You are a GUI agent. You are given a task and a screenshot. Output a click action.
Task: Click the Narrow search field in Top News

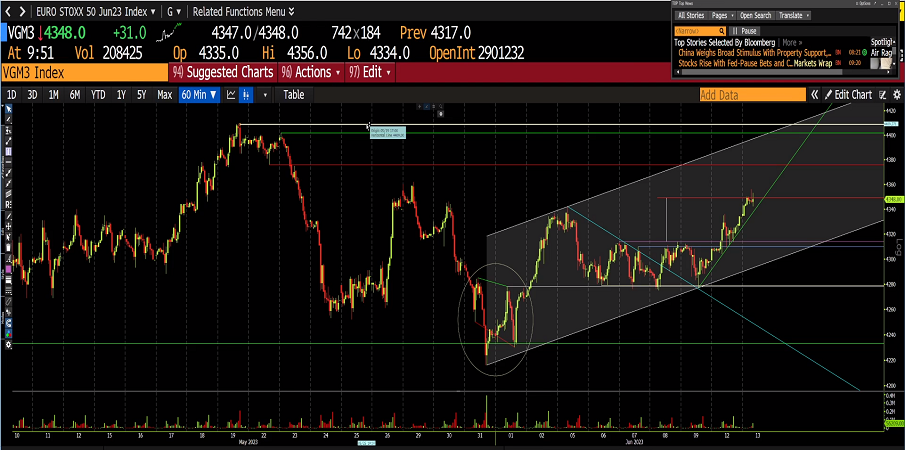700,31
